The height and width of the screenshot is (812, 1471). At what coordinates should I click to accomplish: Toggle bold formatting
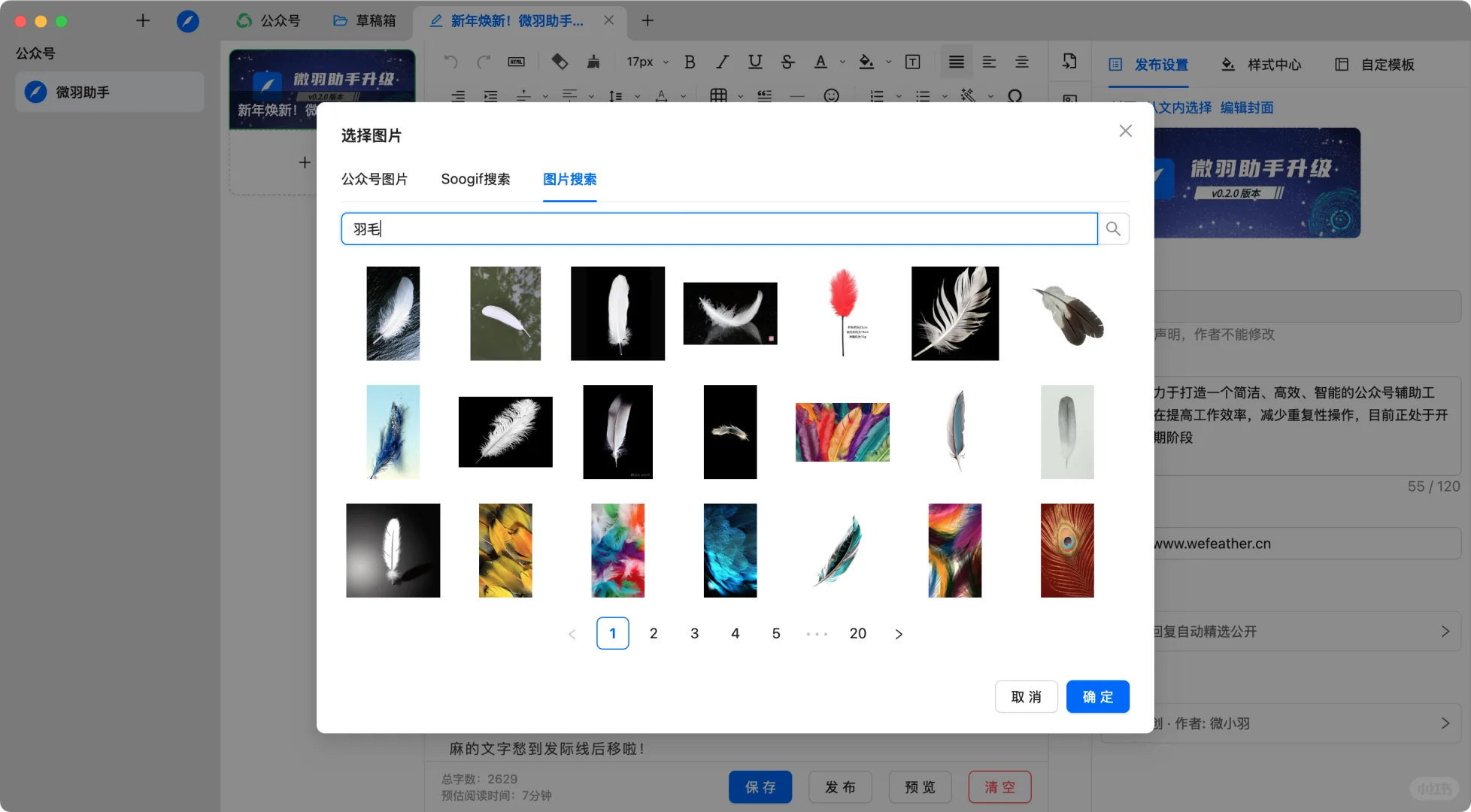(x=688, y=62)
